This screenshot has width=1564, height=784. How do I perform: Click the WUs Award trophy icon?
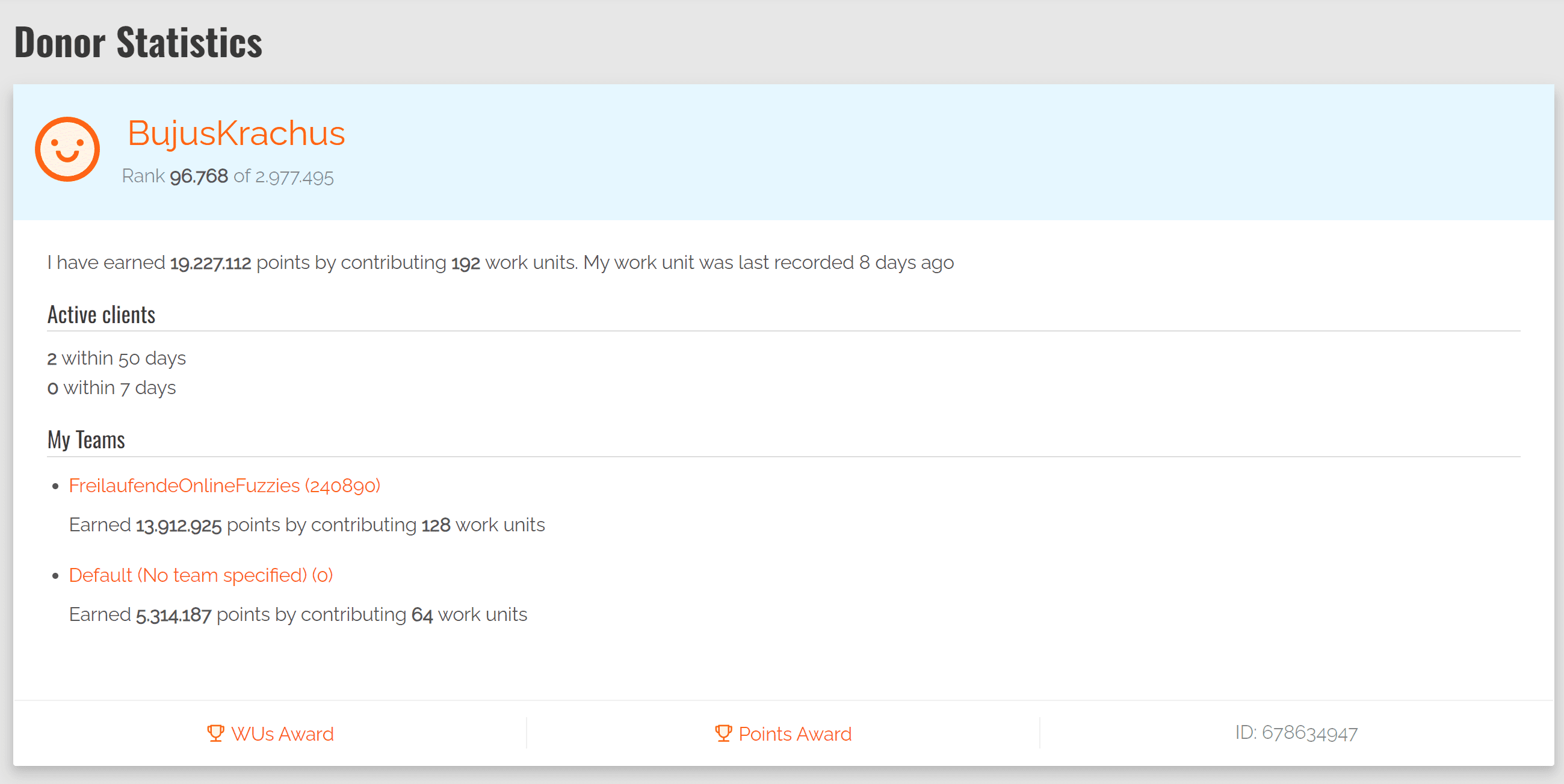pos(215,733)
